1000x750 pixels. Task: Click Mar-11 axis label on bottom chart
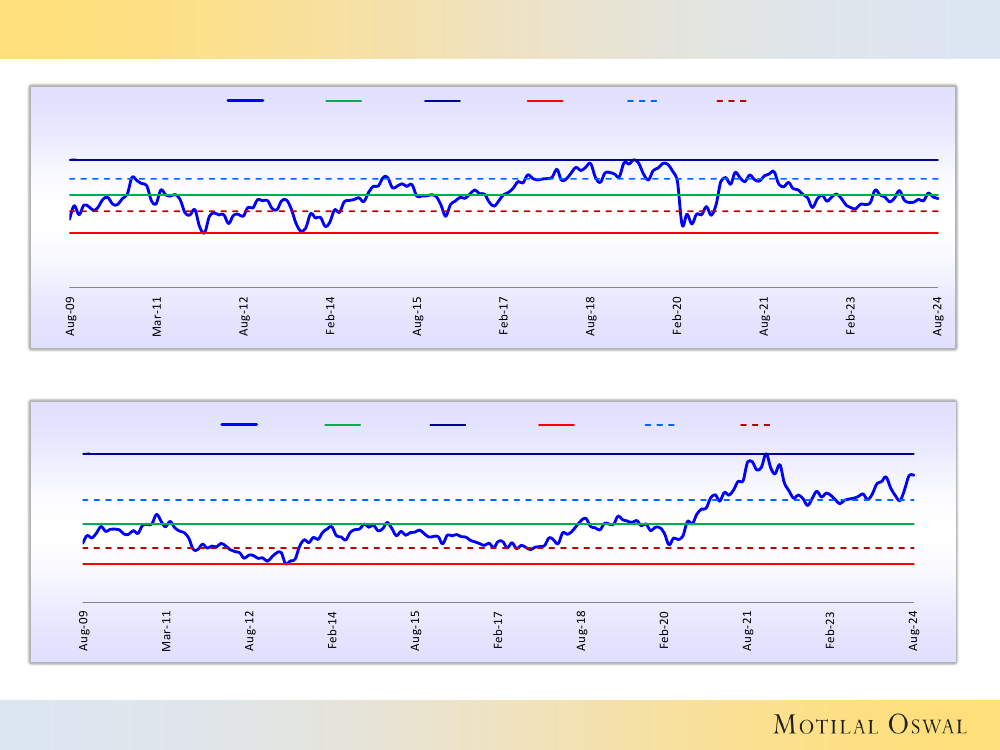coord(167,630)
